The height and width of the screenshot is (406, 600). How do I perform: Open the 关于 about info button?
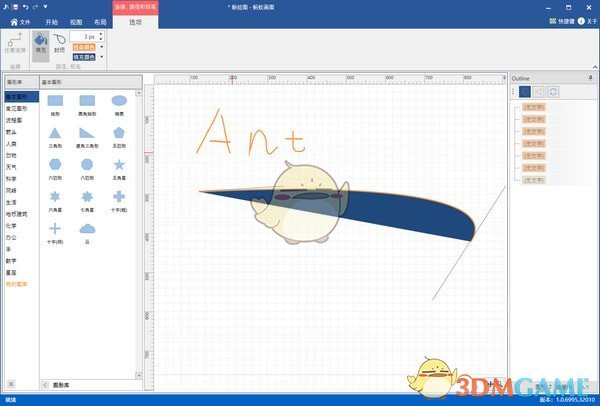587,21
